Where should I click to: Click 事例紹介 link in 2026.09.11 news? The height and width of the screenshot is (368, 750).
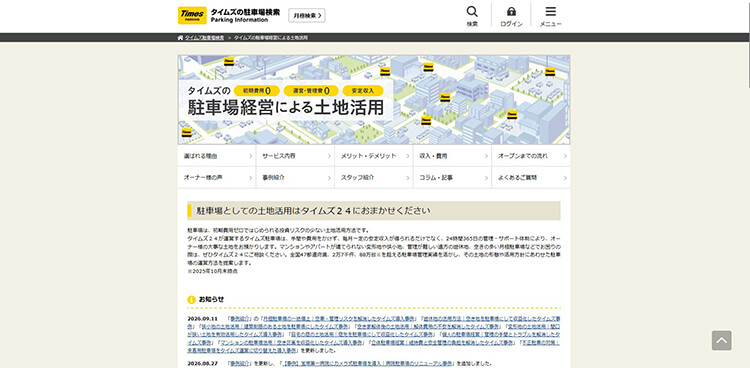point(241,318)
